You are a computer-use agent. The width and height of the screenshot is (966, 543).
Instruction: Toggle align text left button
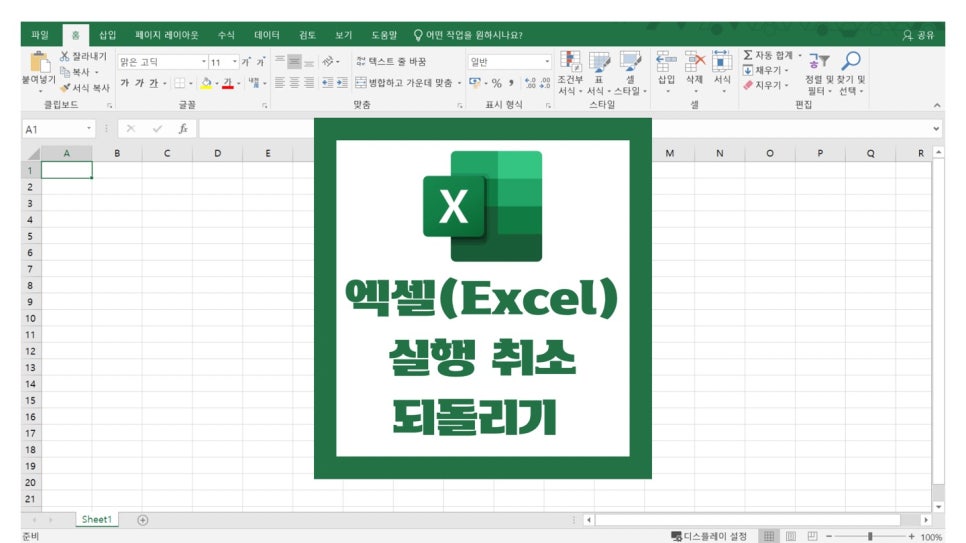280,83
